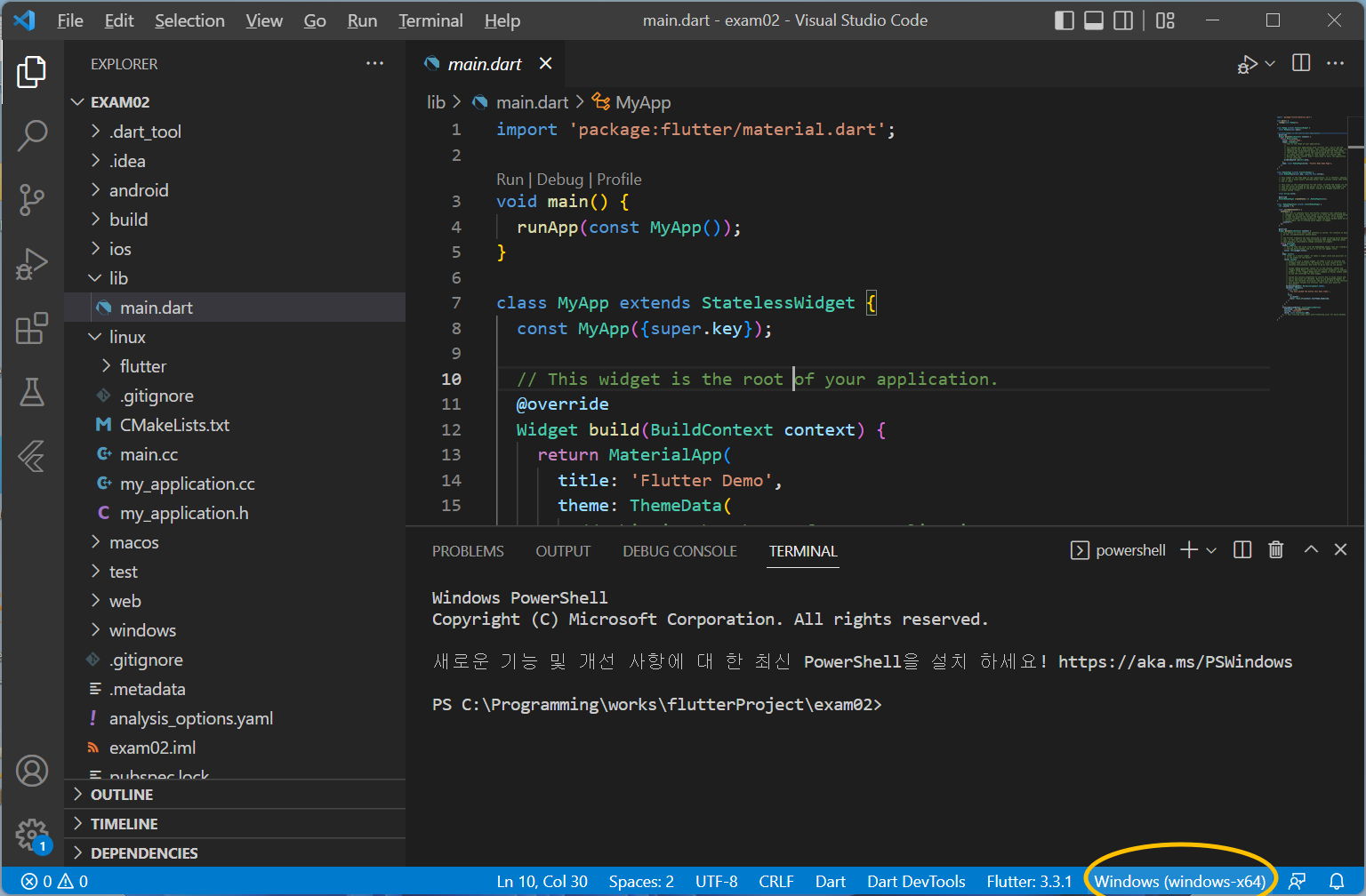This screenshot has width=1366, height=896.
Task: Click the feedback icon in status bar
Action: (x=1298, y=882)
